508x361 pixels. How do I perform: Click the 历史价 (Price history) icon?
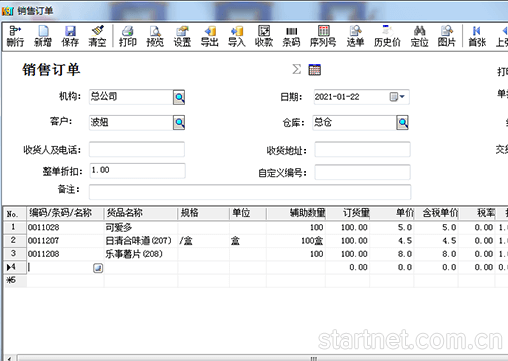[x=387, y=36]
